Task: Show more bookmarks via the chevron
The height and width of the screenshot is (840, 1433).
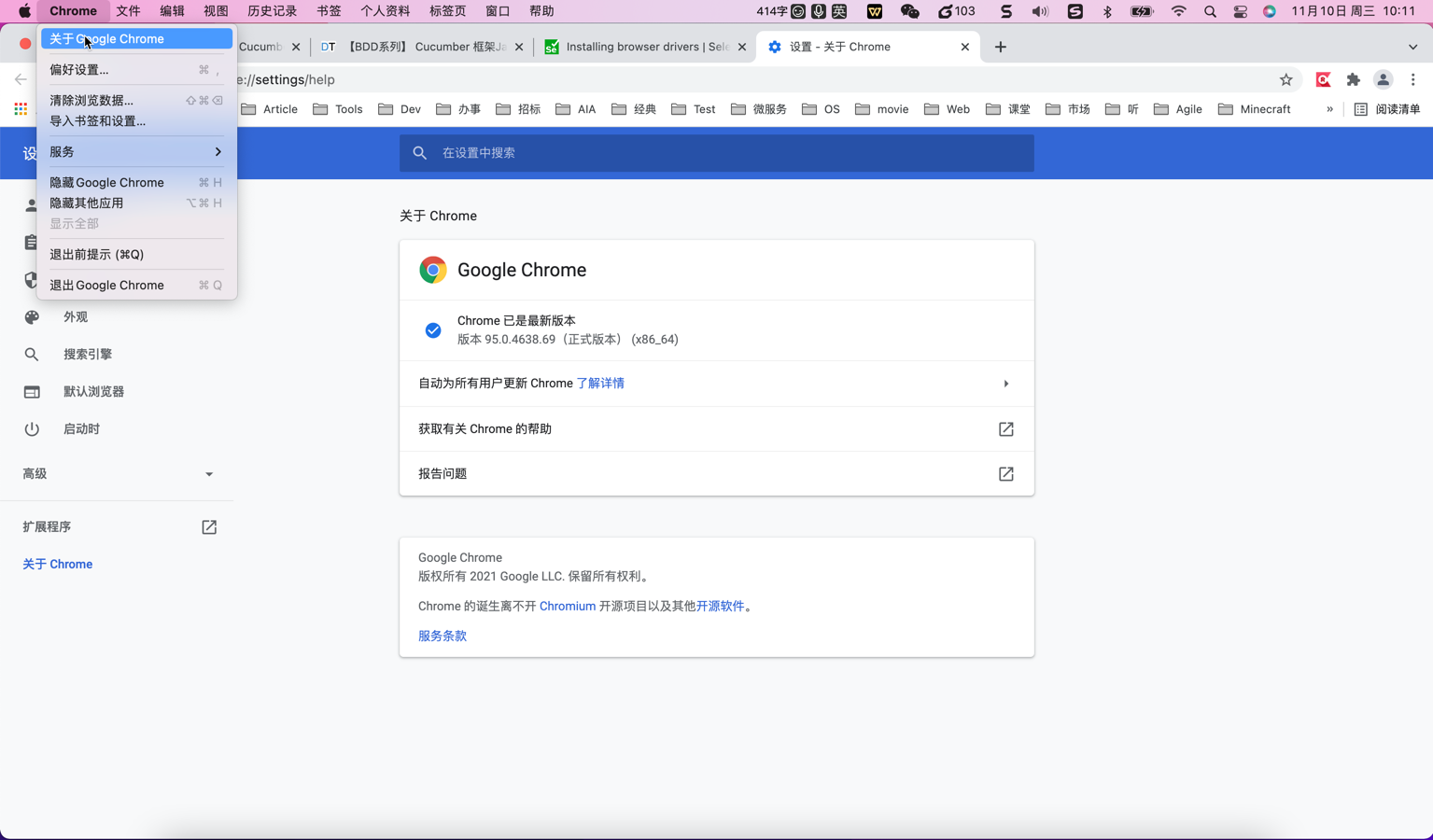Action: (1329, 109)
